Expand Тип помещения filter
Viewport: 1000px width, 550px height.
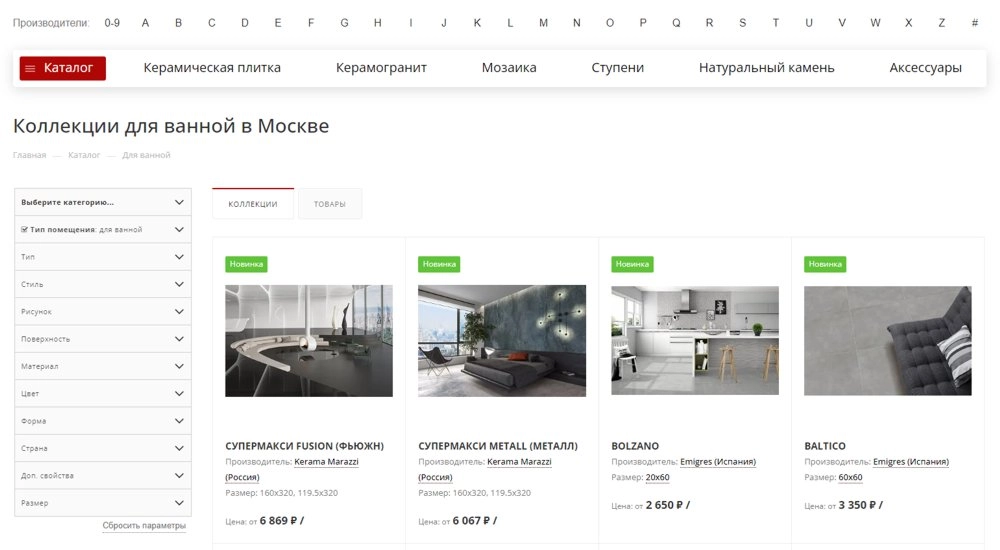coord(103,230)
